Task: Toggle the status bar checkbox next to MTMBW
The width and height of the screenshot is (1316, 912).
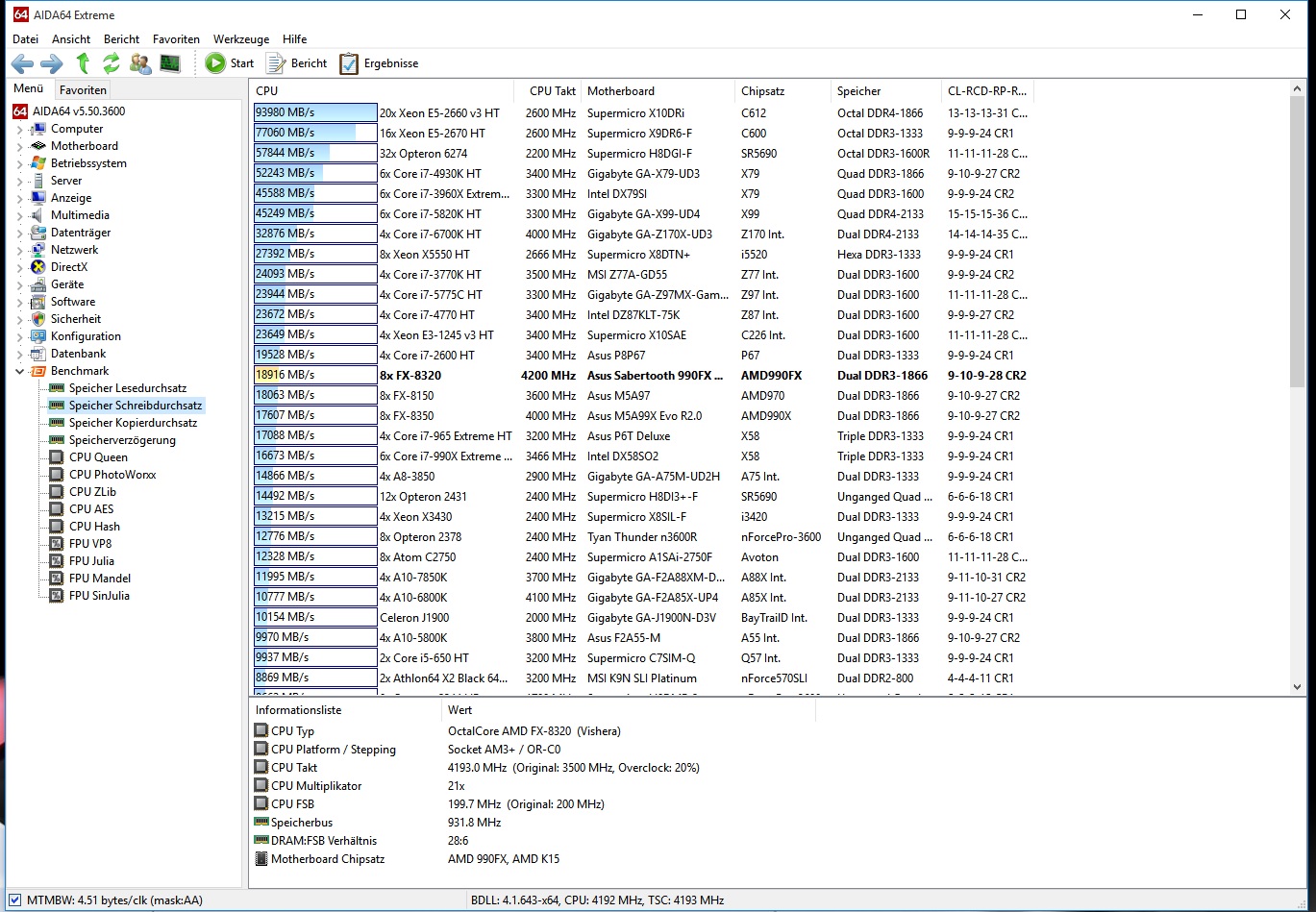Action: click(x=14, y=900)
